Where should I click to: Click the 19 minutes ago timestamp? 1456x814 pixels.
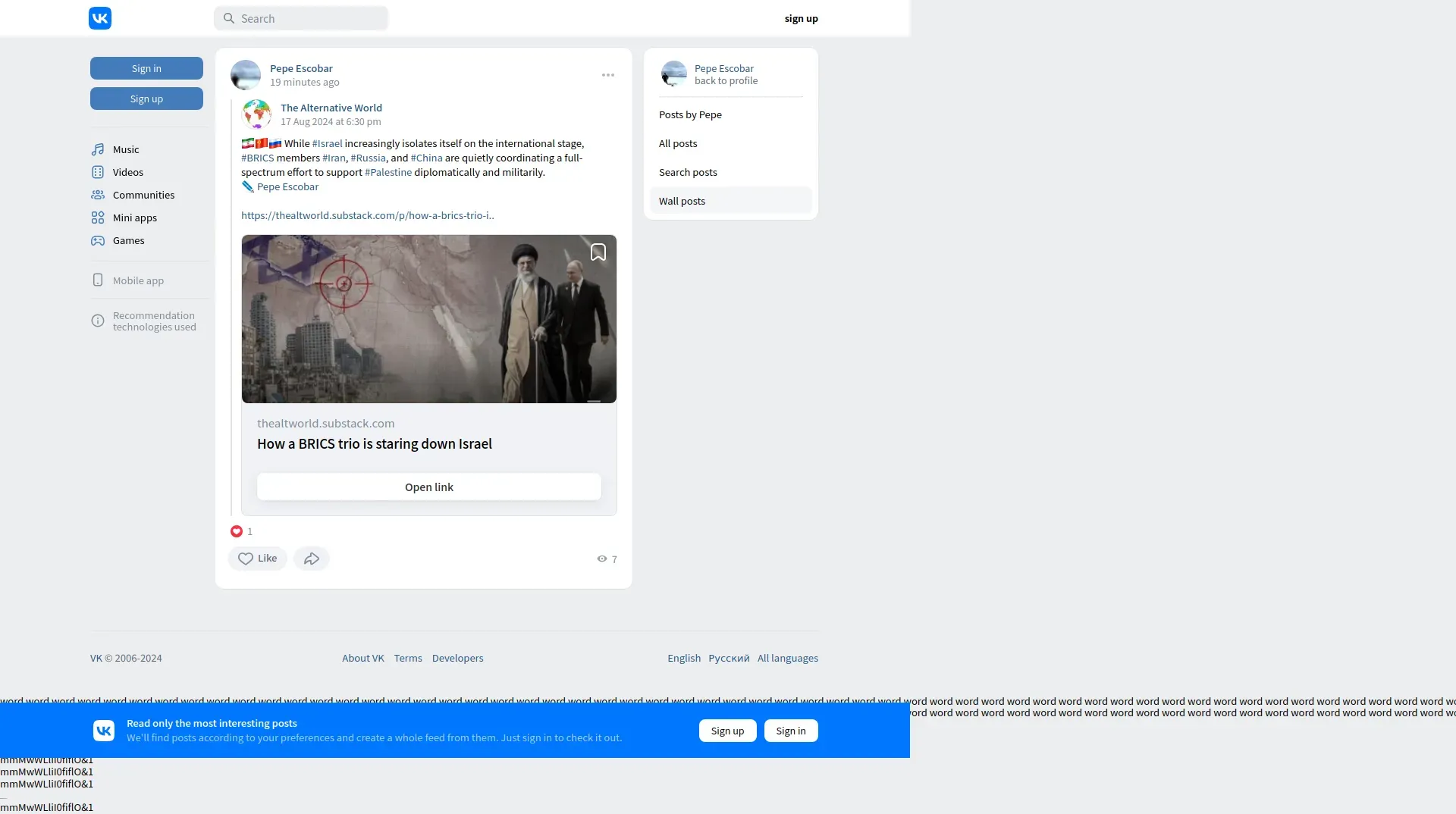click(305, 82)
